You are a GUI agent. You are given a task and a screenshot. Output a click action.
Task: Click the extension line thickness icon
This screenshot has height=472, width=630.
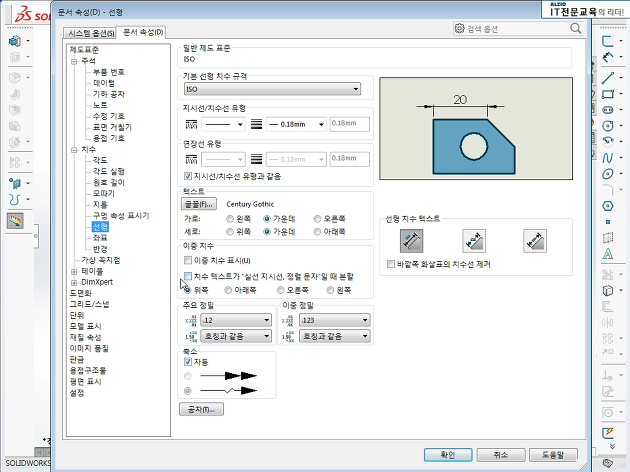[256, 159]
